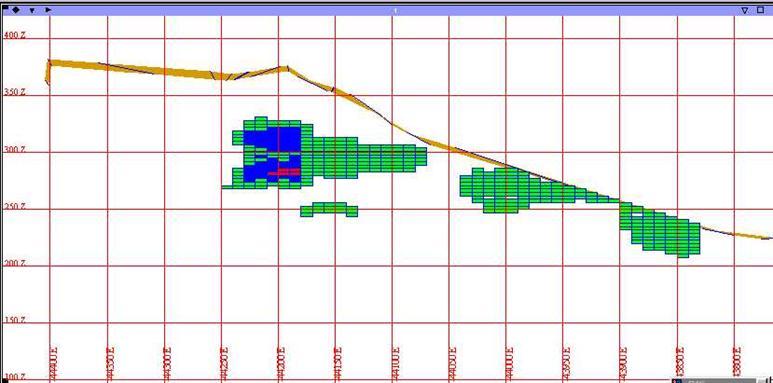
Task: Click the '4000 E' easting label
Action: point(509,363)
